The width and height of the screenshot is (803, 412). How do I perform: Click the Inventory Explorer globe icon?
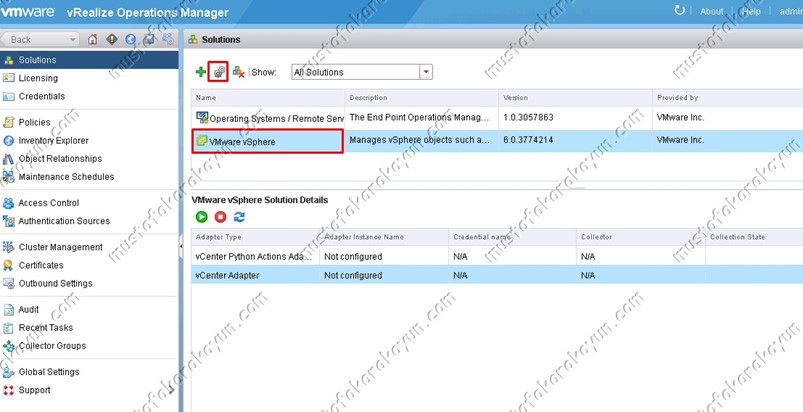(x=8, y=140)
